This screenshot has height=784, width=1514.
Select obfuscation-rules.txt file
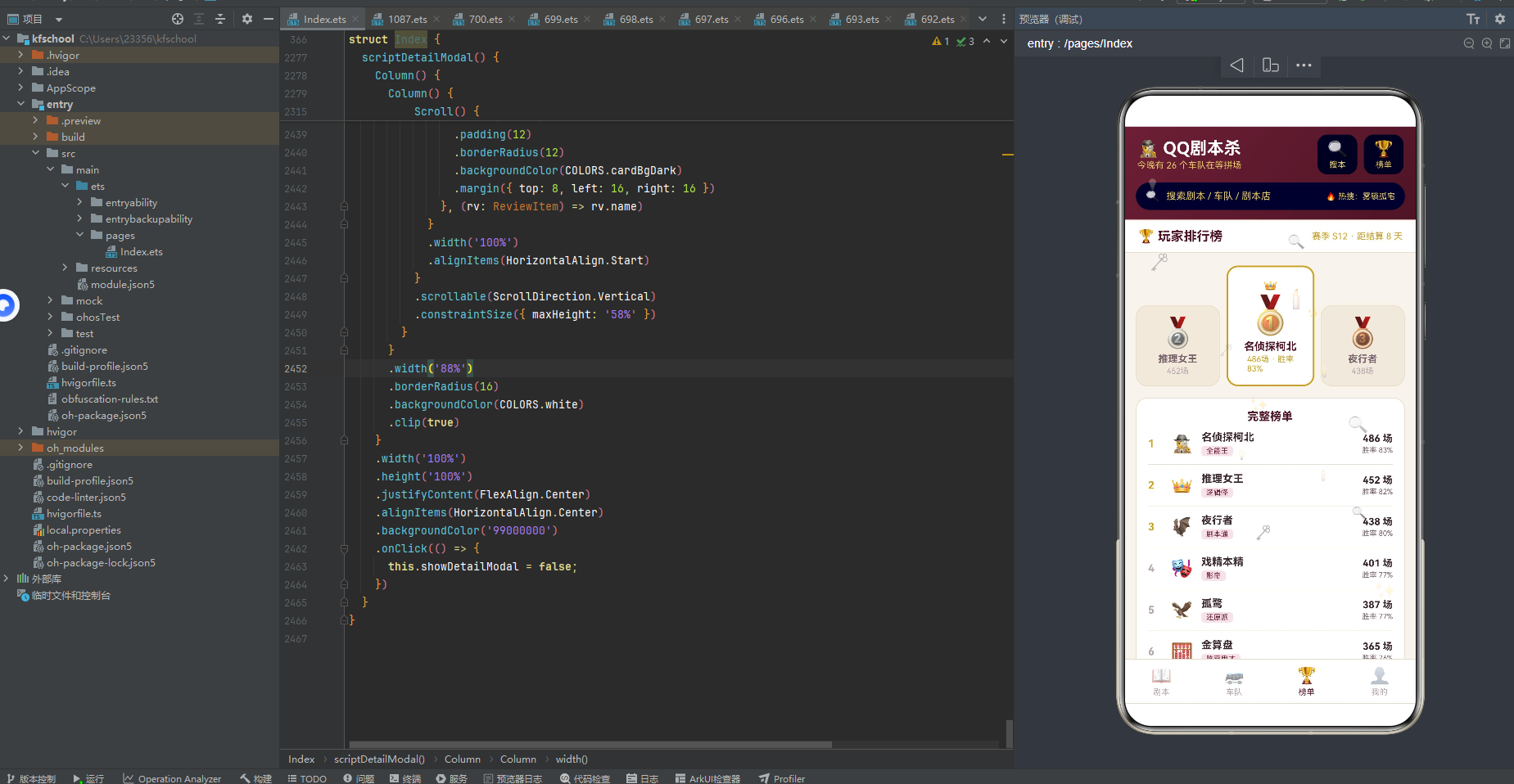(x=103, y=399)
